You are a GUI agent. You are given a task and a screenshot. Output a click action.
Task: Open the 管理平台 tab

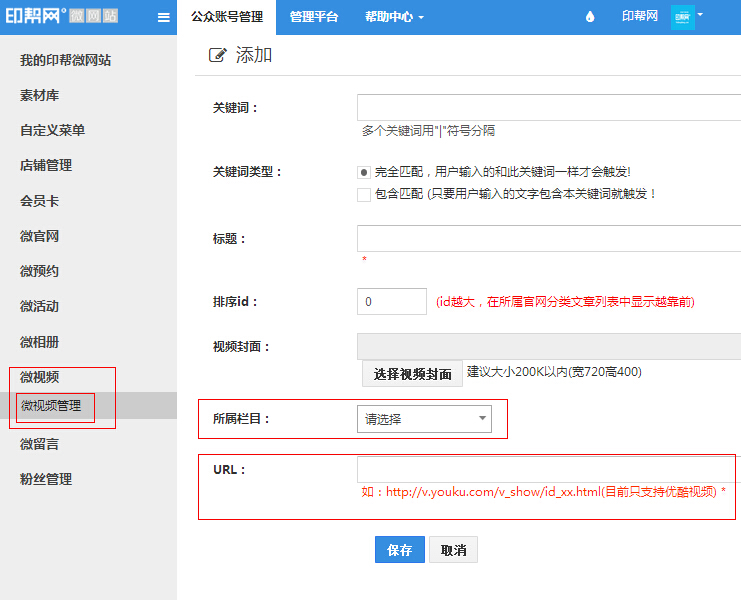pyautogui.click(x=314, y=17)
